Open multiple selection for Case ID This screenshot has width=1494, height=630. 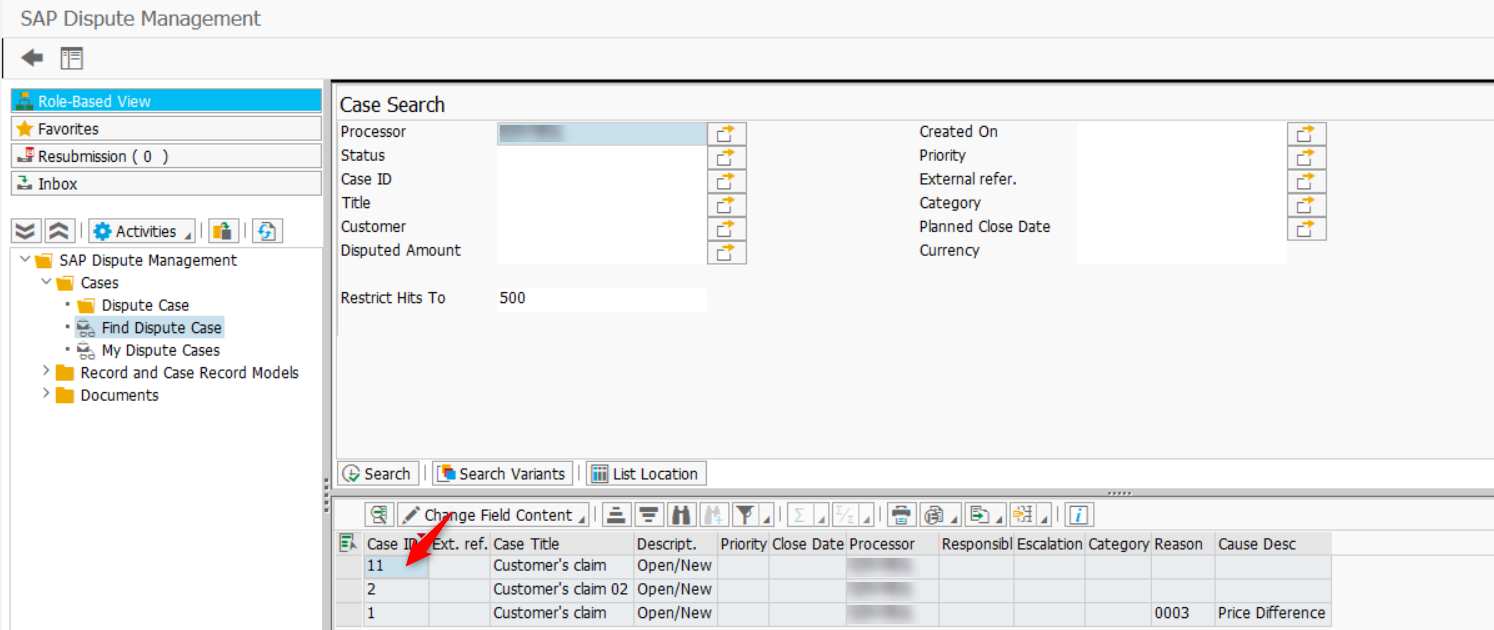point(726,181)
